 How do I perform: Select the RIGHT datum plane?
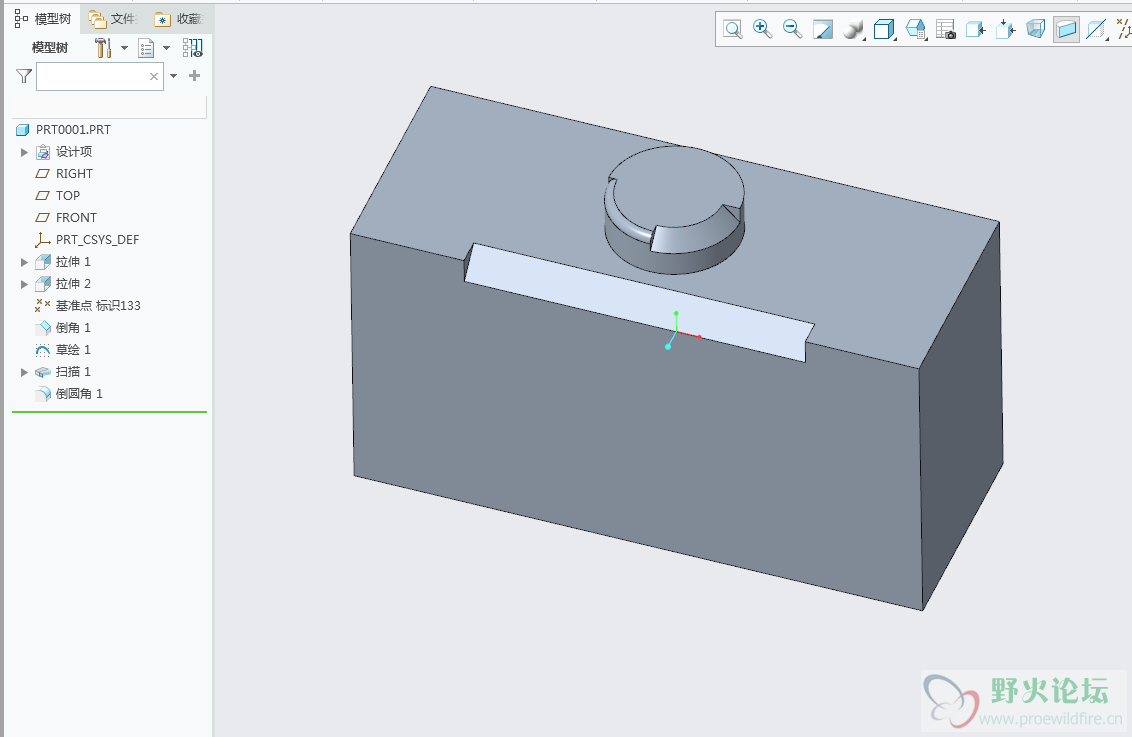[x=74, y=174]
